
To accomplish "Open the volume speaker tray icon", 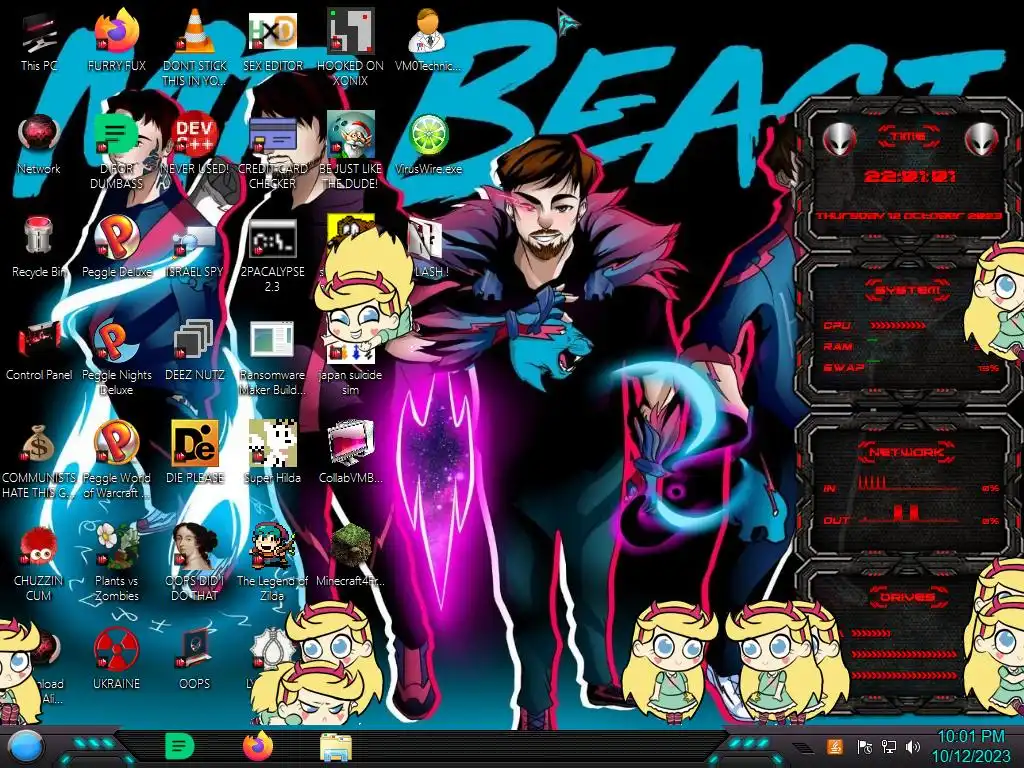I will coord(913,746).
